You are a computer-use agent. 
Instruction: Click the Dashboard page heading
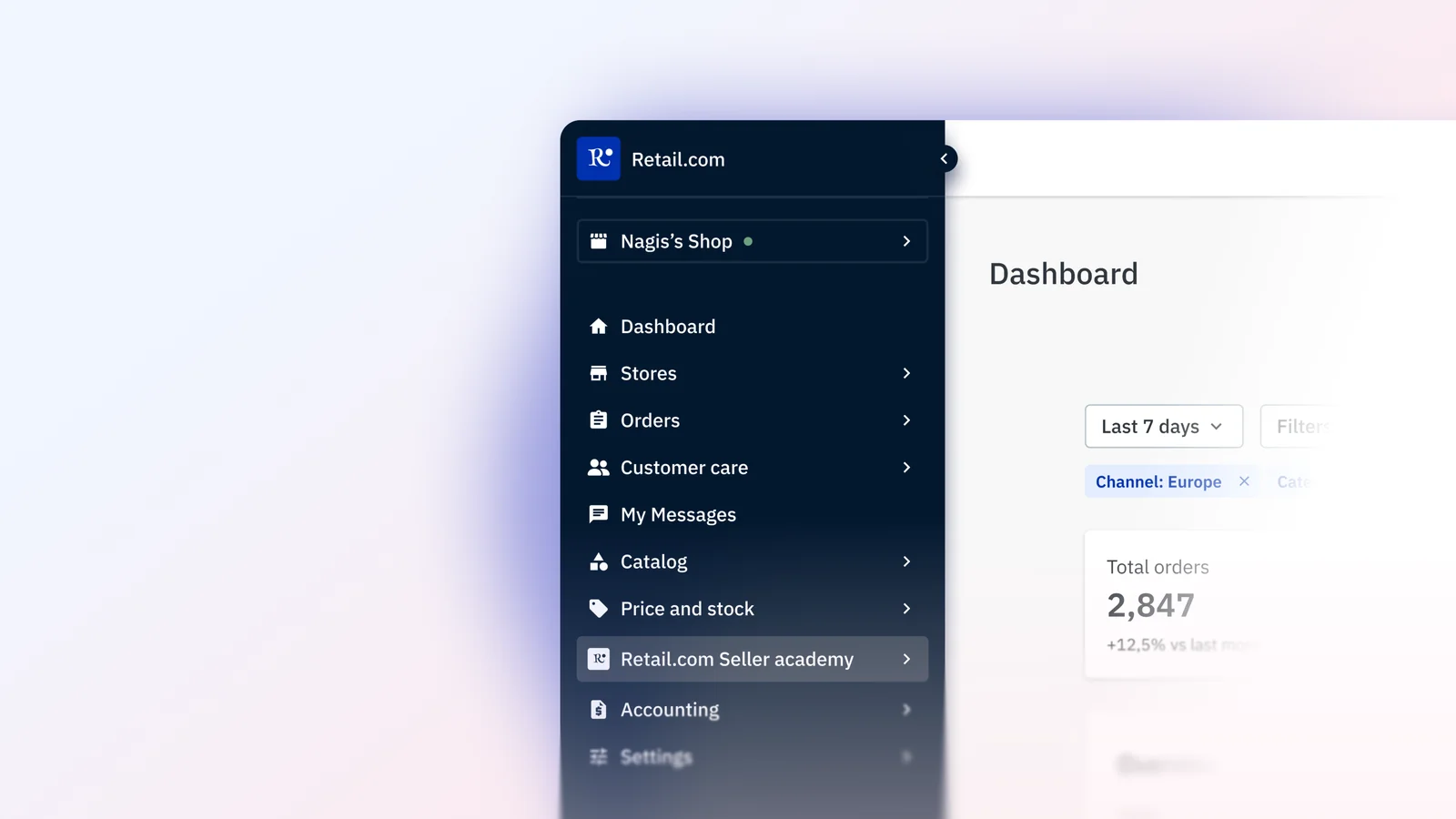pos(1063,274)
